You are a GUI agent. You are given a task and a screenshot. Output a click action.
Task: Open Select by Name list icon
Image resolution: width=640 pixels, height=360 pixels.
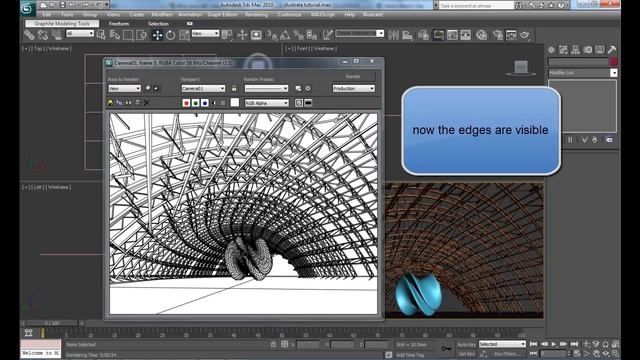click(115, 35)
